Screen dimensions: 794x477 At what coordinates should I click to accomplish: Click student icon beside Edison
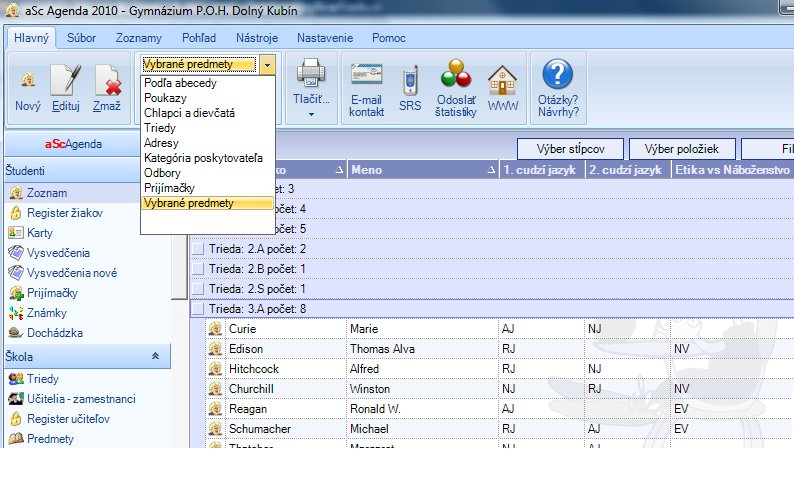tap(215, 349)
